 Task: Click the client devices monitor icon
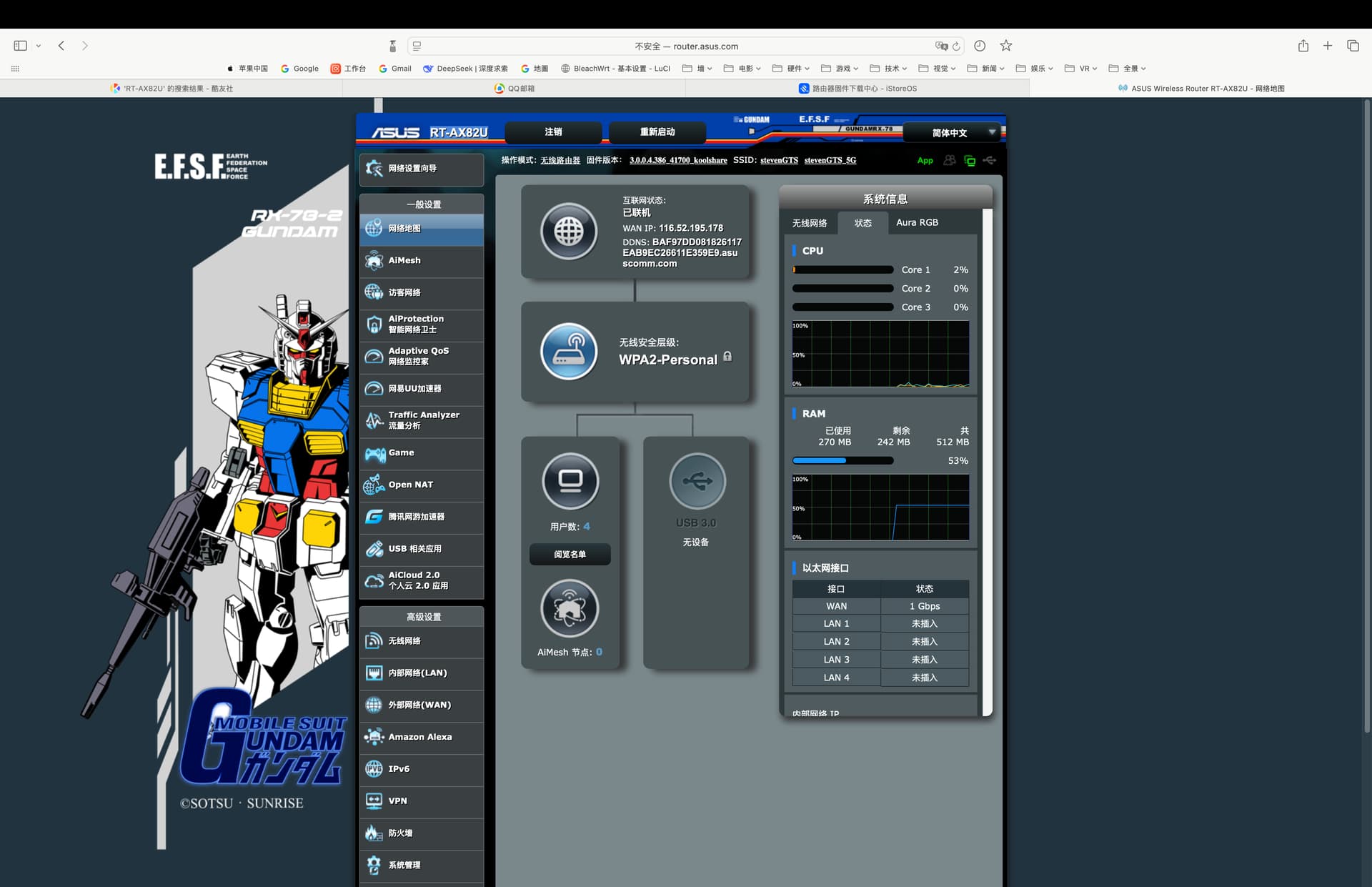click(570, 481)
